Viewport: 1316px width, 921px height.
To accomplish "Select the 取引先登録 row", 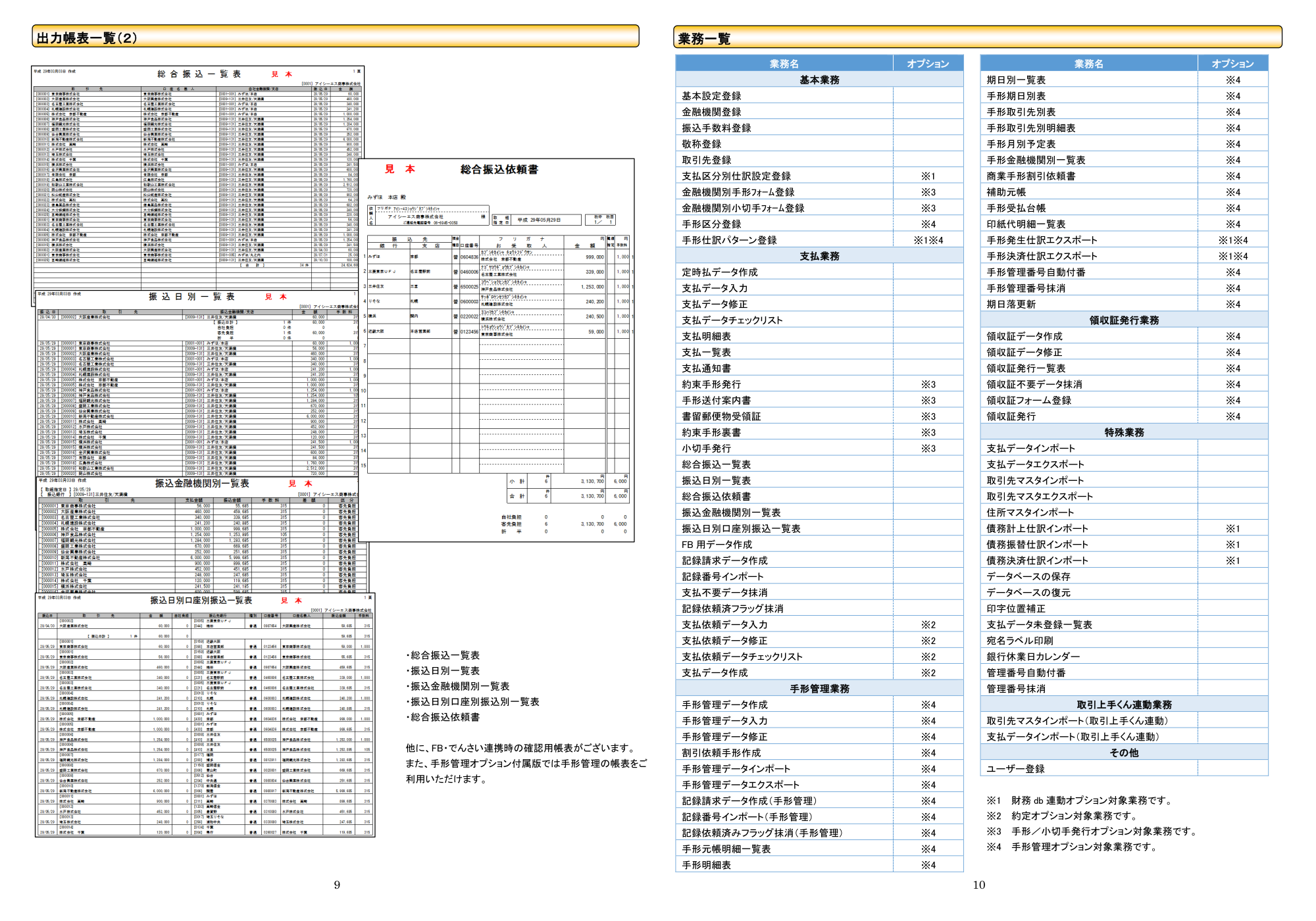I will point(819,160).
